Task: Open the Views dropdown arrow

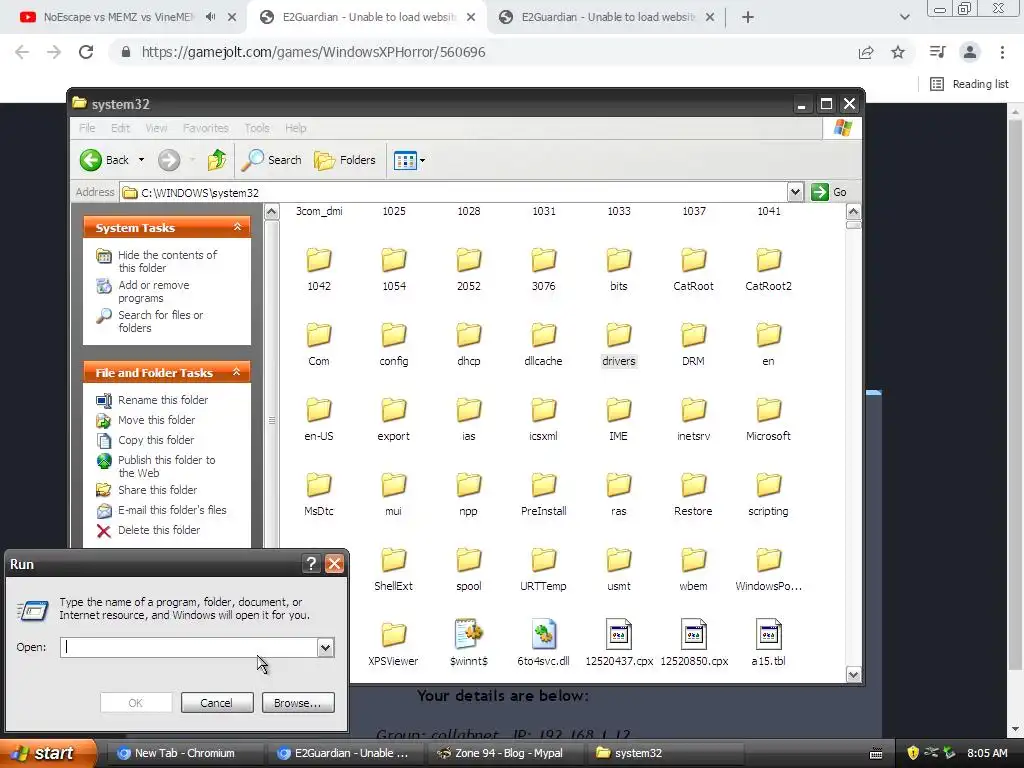Action: (x=423, y=160)
